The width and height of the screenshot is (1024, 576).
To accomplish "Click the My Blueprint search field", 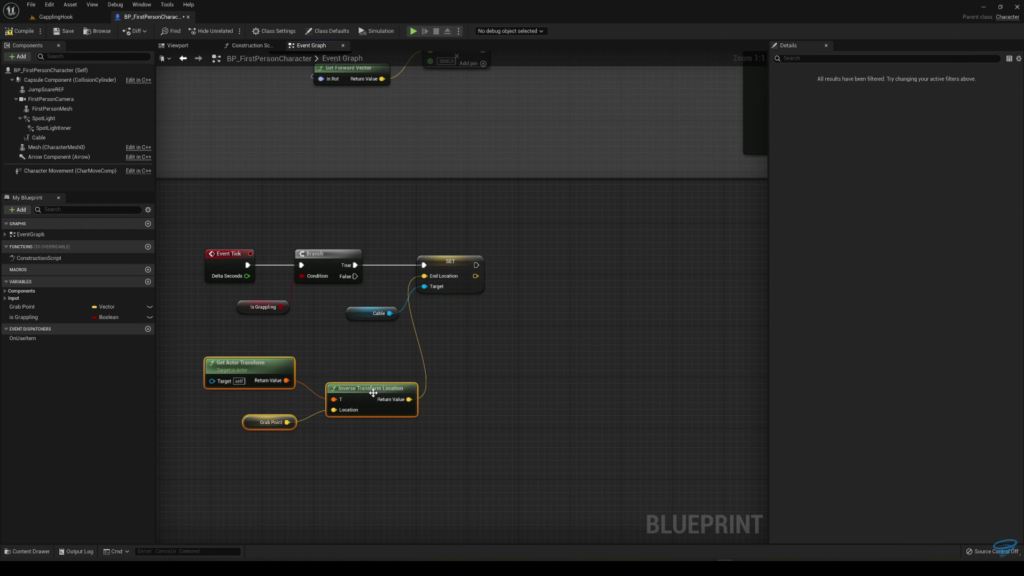I will coord(88,210).
